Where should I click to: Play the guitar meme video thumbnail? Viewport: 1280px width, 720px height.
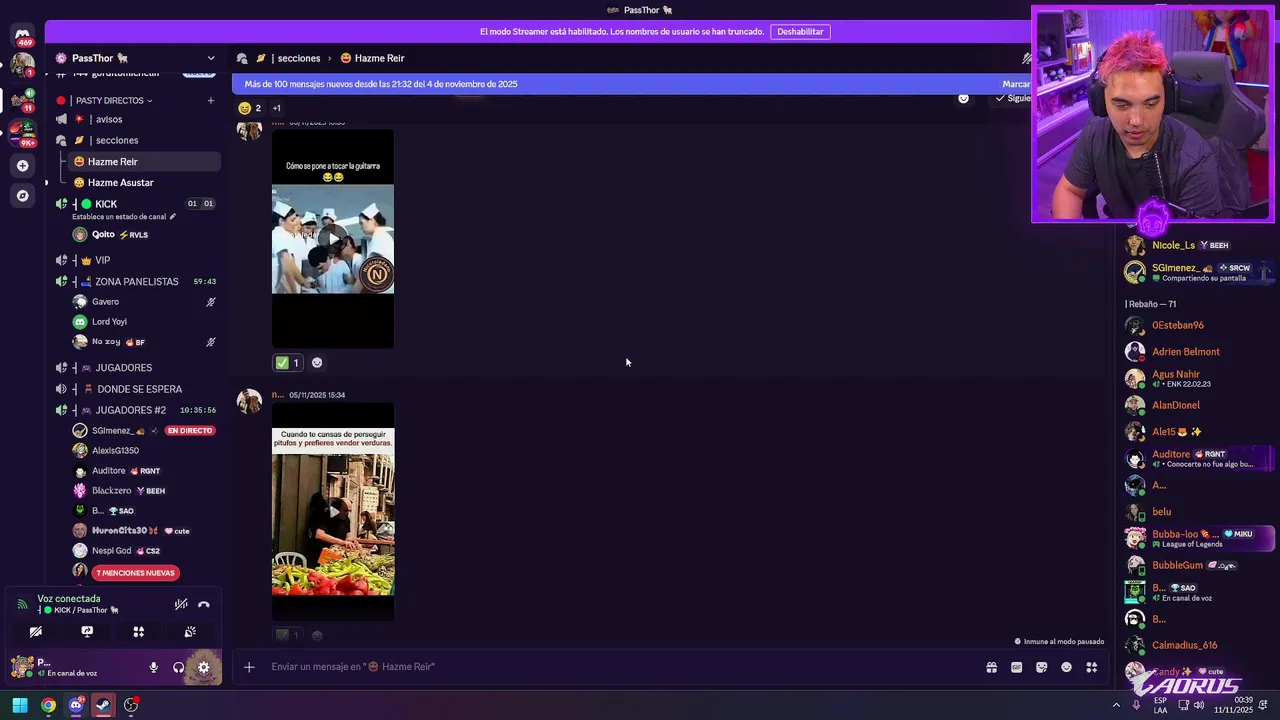pos(333,239)
